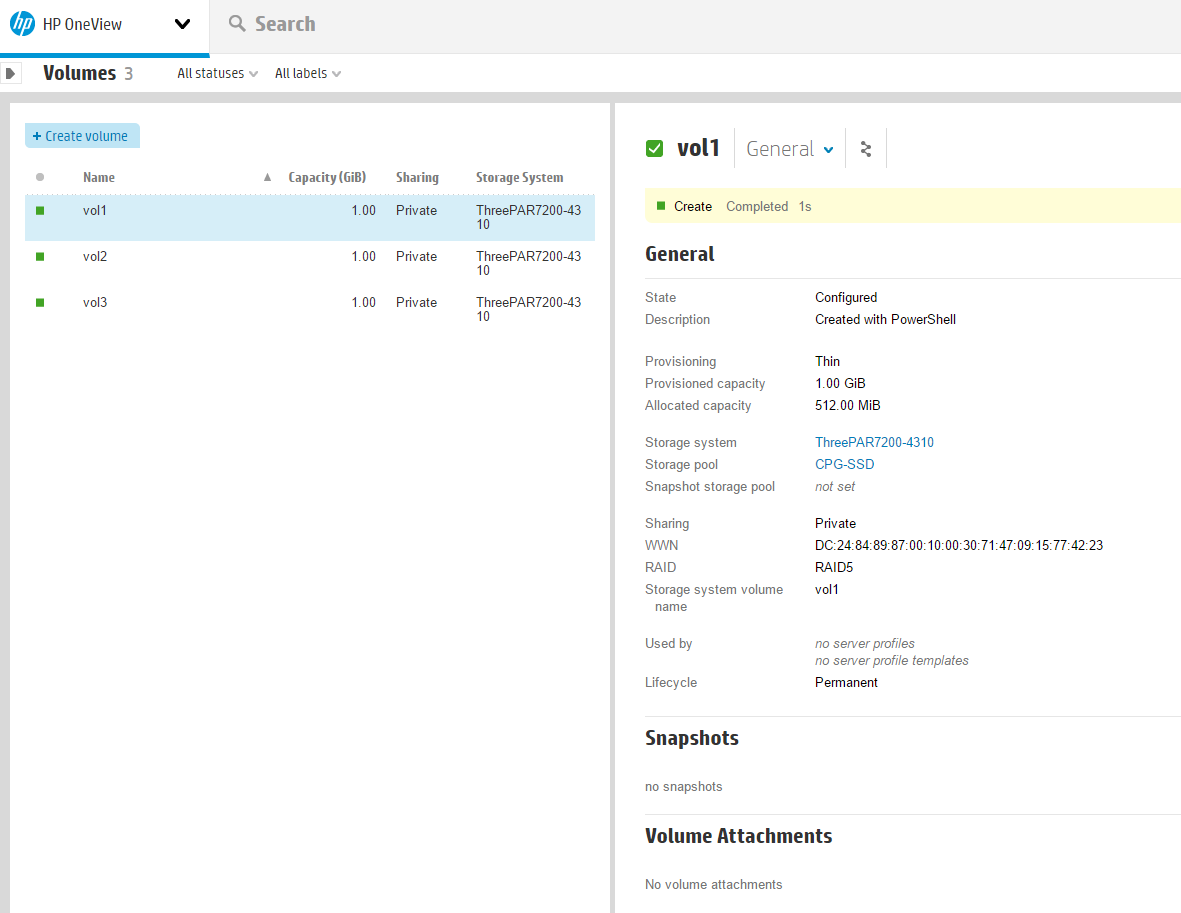Click the HP logo icon
This screenshot has width=1181, height=913.
pyautogui.click(x=23, y=23)
